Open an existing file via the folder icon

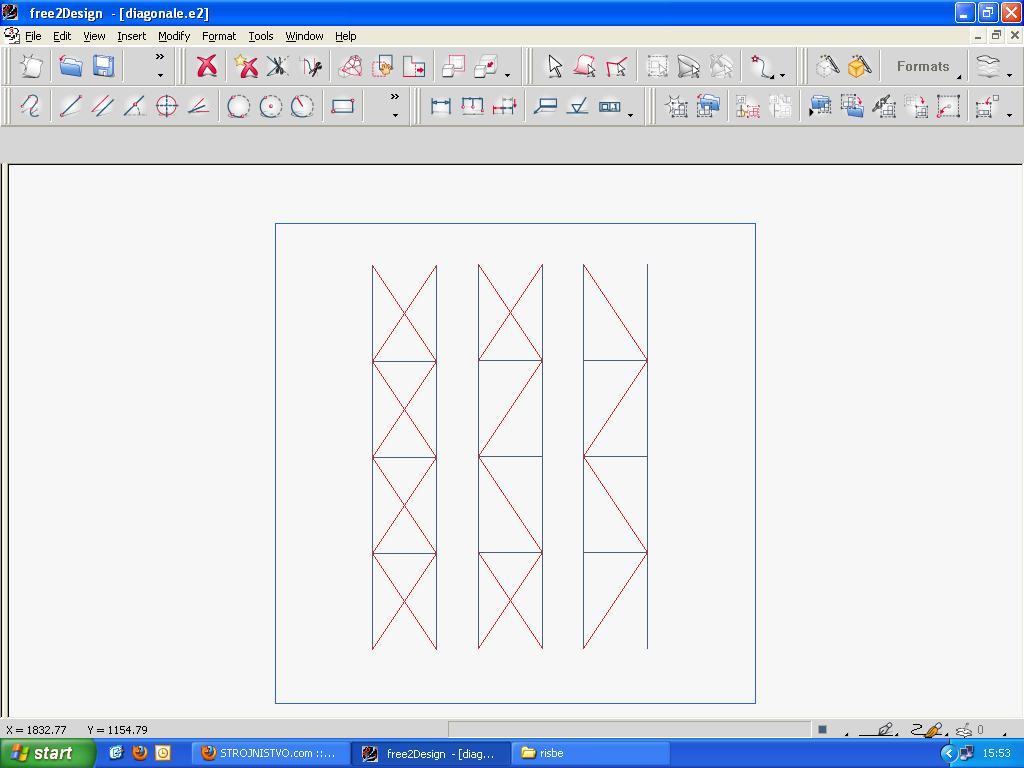tap(71, 66)
